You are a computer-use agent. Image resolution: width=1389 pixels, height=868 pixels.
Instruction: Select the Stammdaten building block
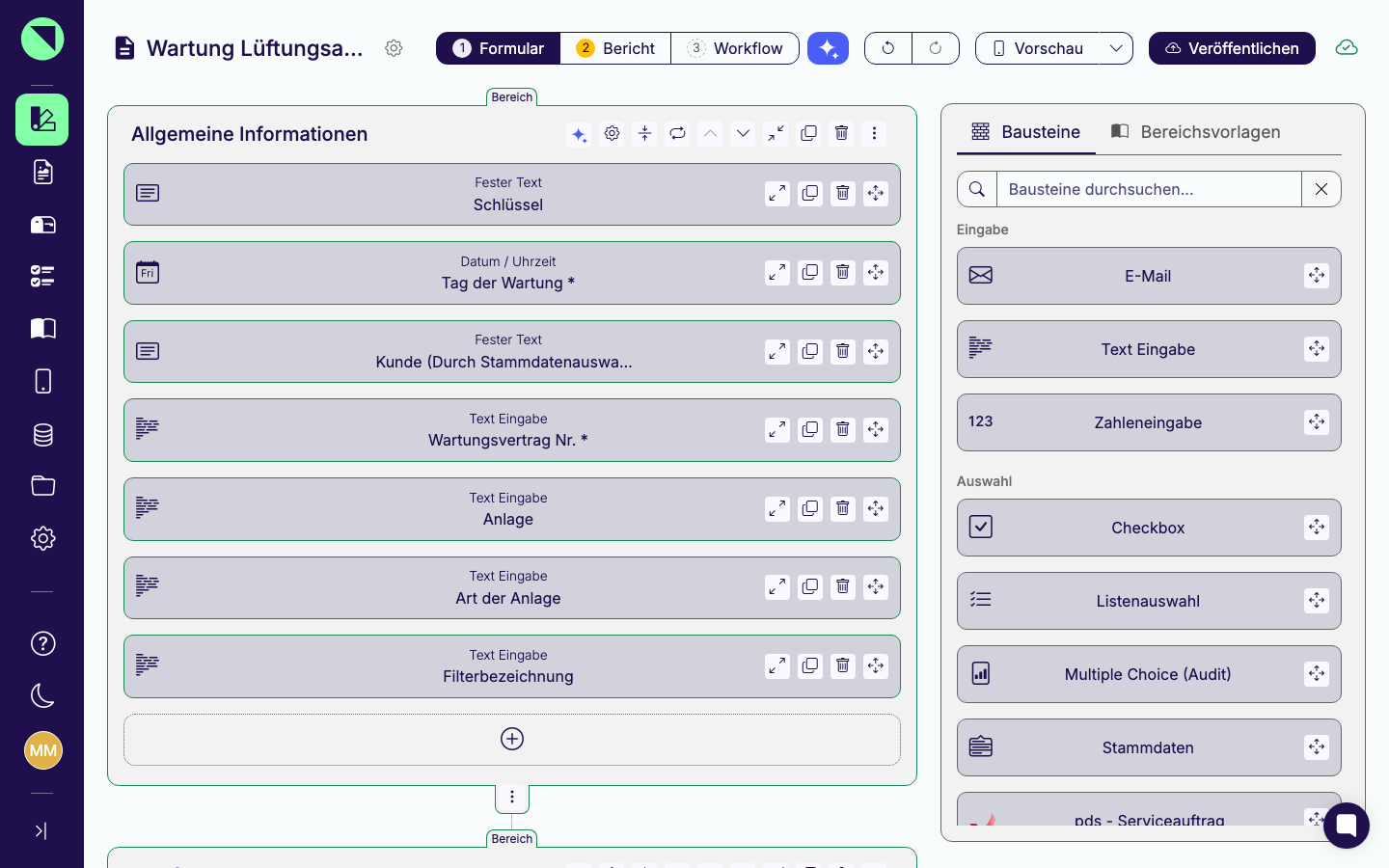click(1149, 747)
